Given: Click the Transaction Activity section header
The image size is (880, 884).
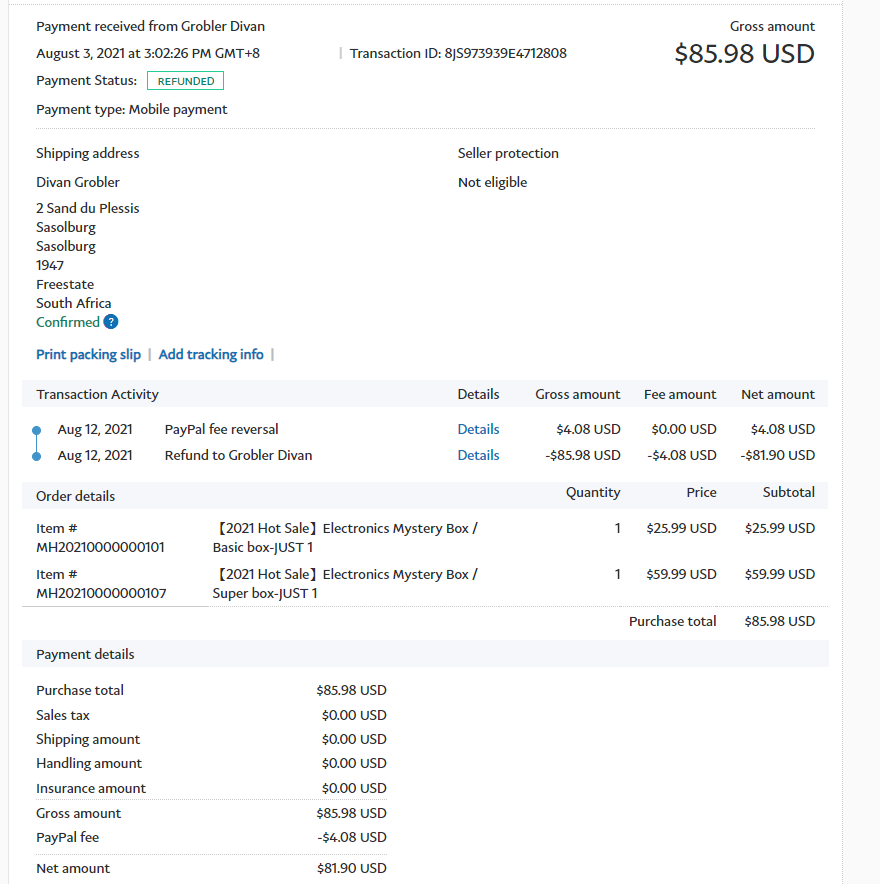Looking at the screenshot, I should 97,394.
